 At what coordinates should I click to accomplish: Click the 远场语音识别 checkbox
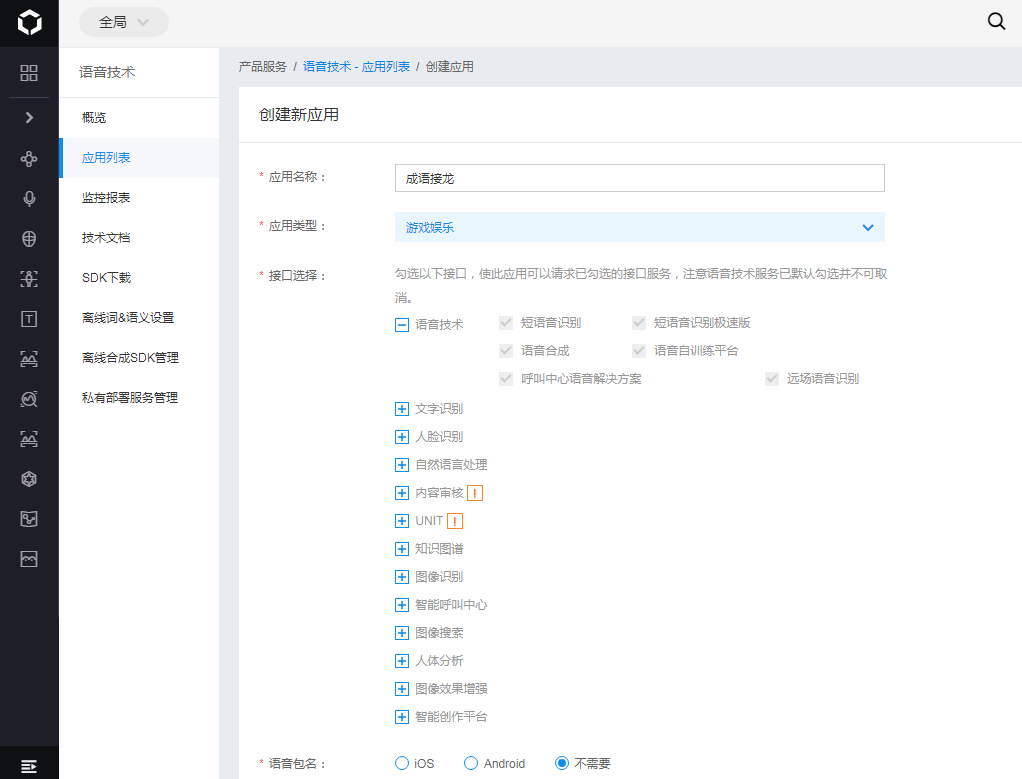click(772, 379)
